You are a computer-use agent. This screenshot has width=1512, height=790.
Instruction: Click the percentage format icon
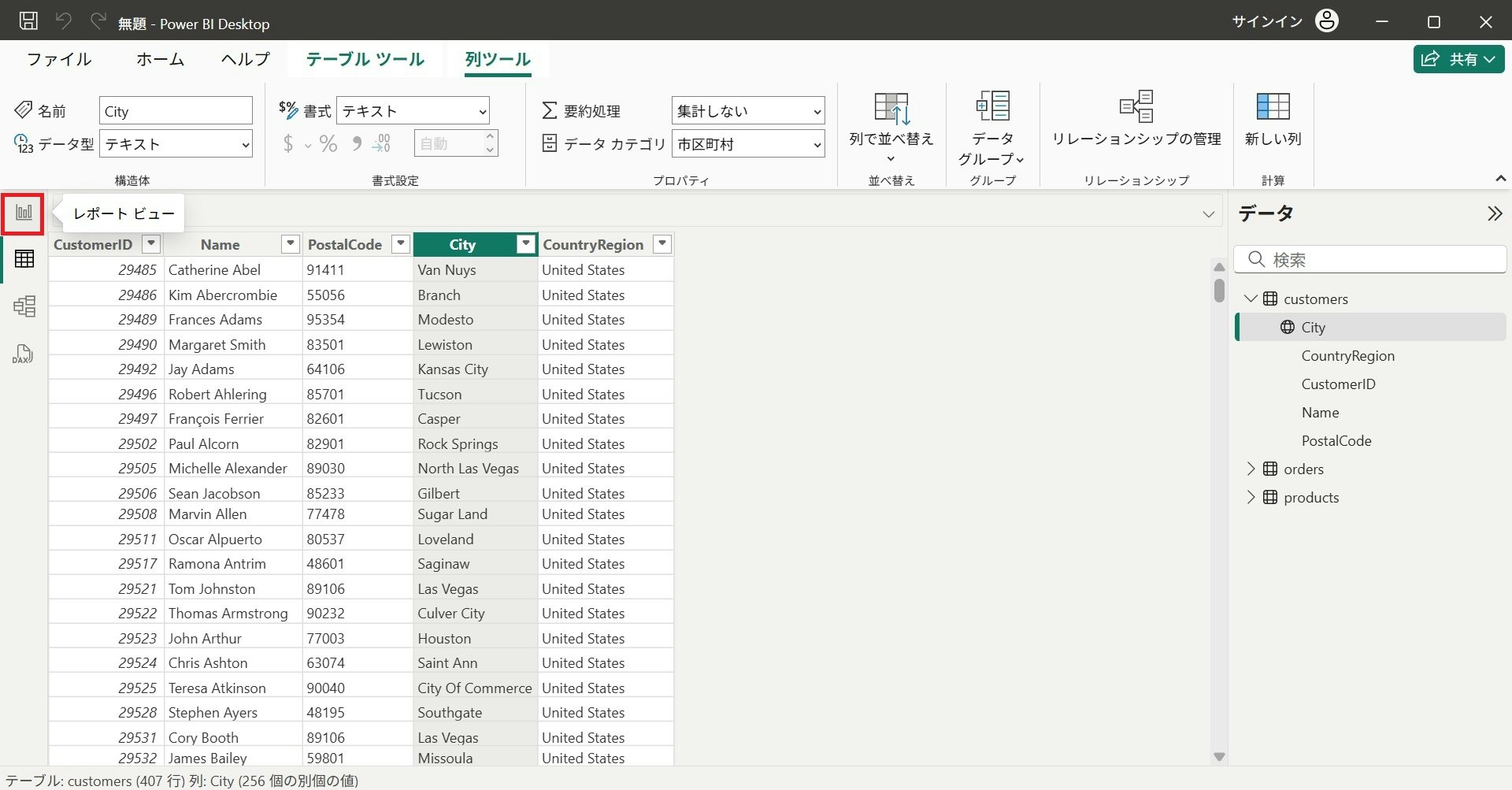tap(328, 143)
